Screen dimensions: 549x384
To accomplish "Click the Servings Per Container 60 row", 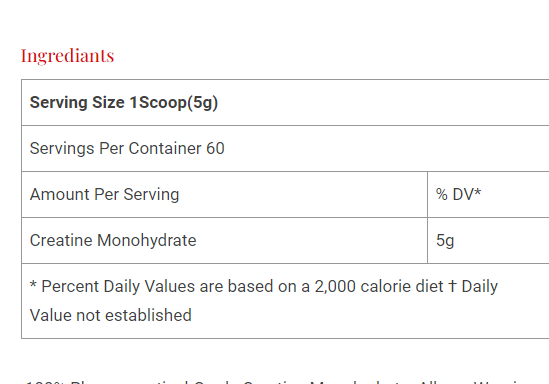I will coord(285,148).
